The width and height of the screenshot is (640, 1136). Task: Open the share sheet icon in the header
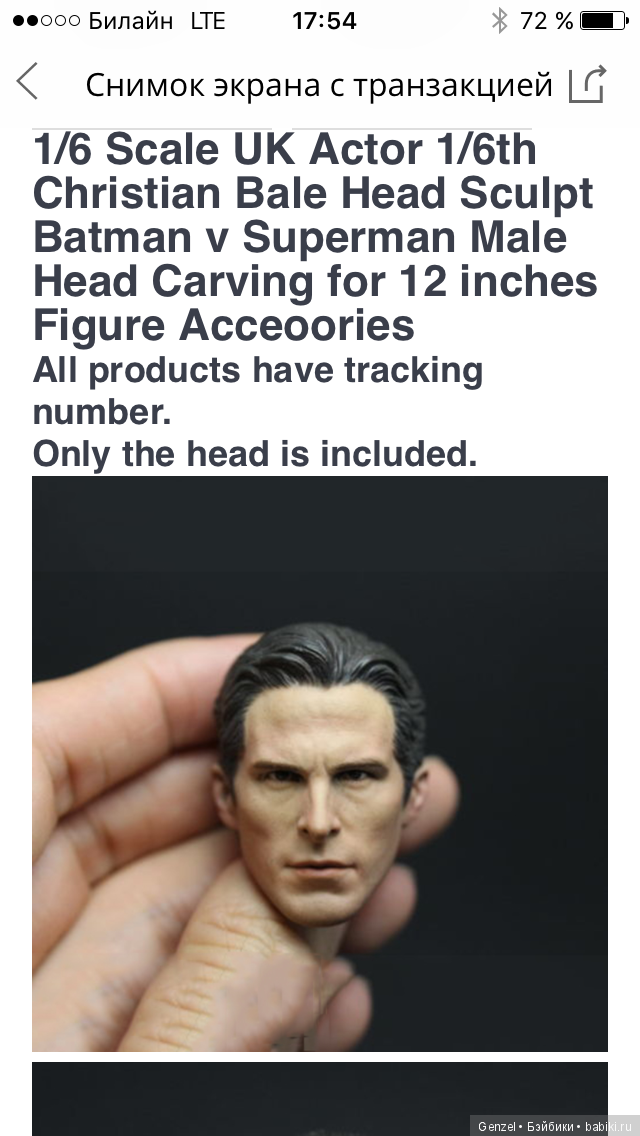(586, 84)
